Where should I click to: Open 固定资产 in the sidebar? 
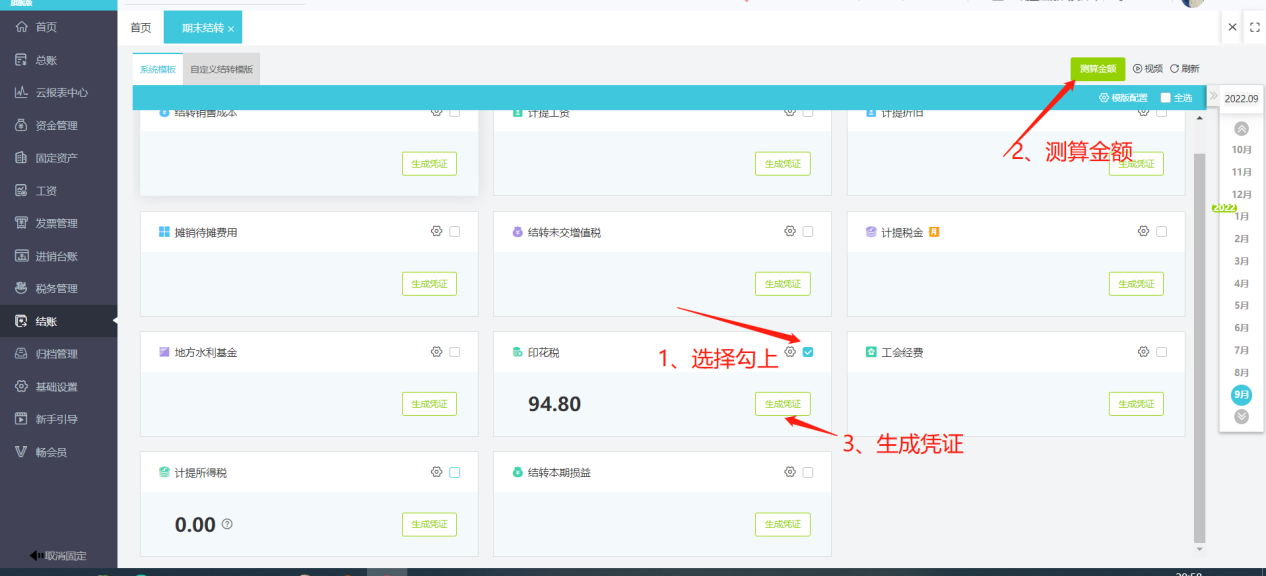pos(58,158)
